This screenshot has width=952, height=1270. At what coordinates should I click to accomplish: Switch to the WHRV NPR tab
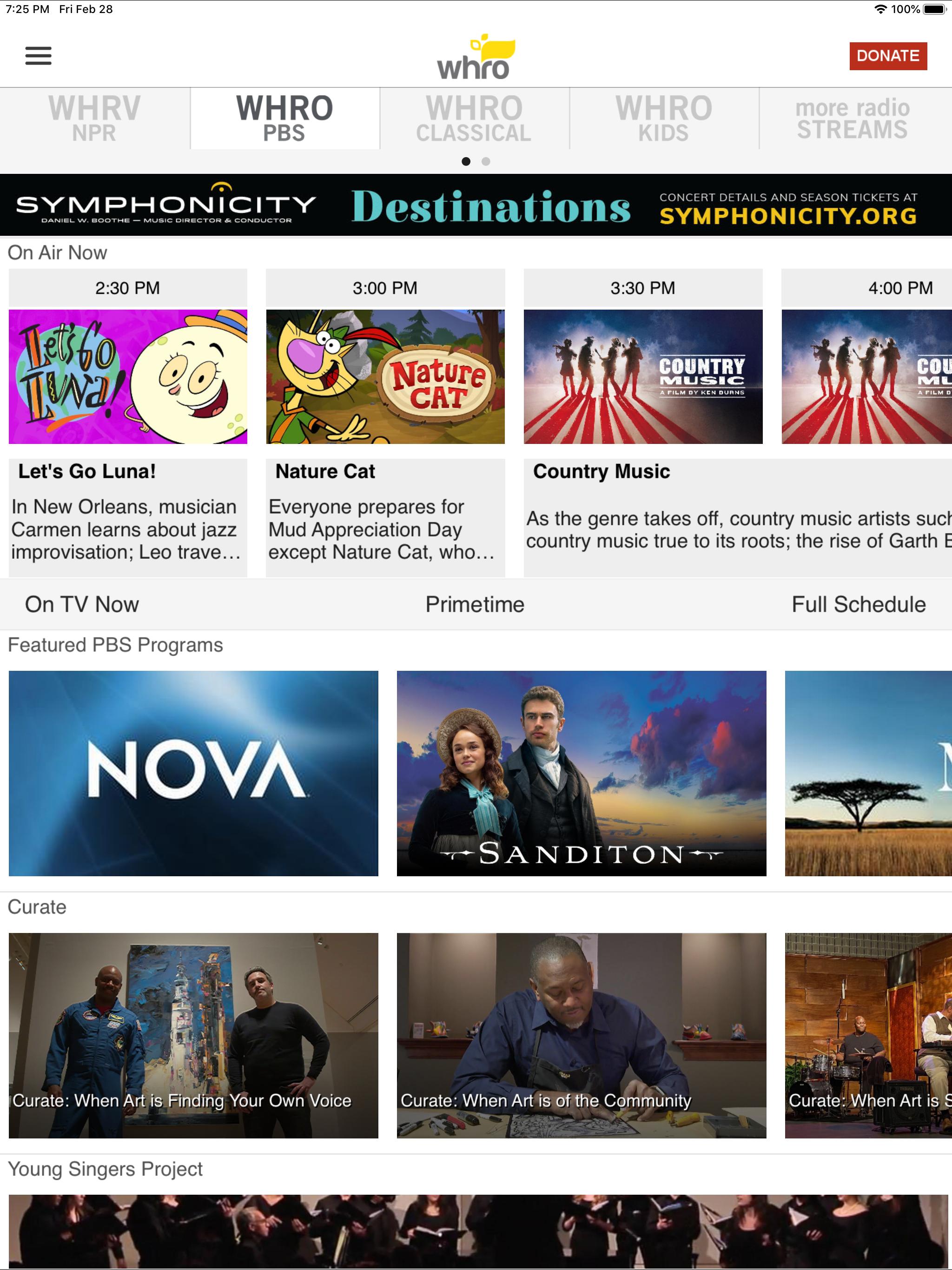click(x=95, y=118)
